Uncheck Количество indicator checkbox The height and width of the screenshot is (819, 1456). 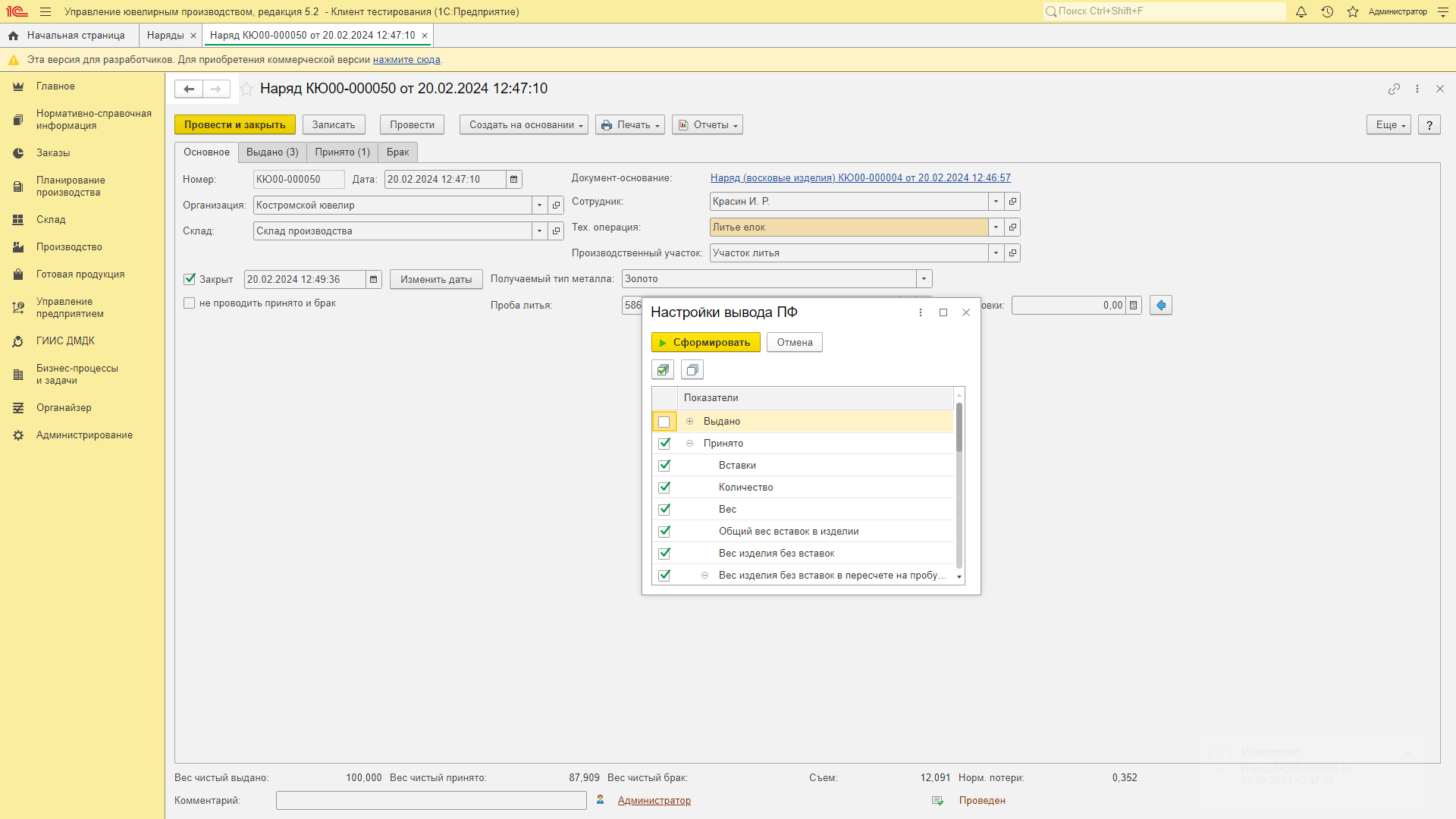tap(664, 488)
